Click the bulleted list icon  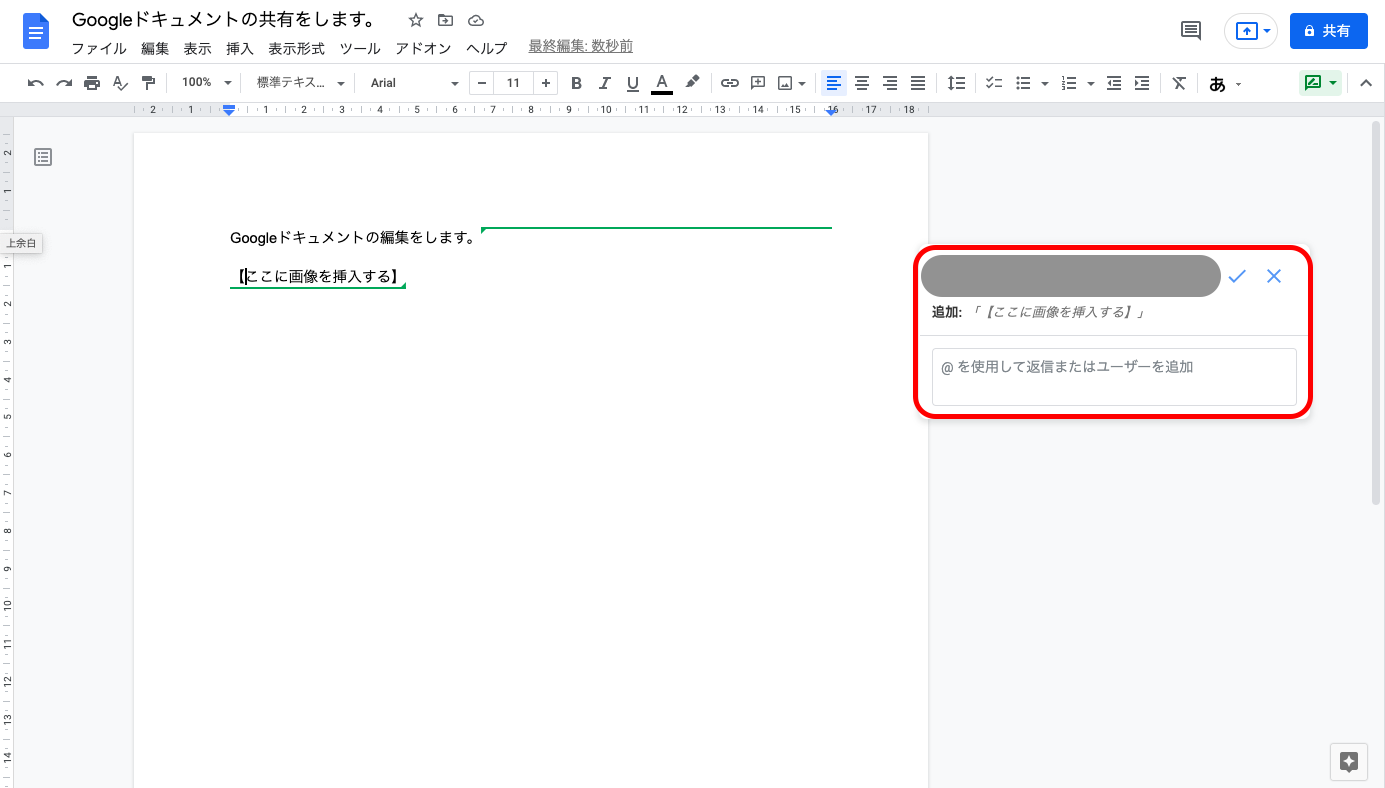click(1023, 83)
